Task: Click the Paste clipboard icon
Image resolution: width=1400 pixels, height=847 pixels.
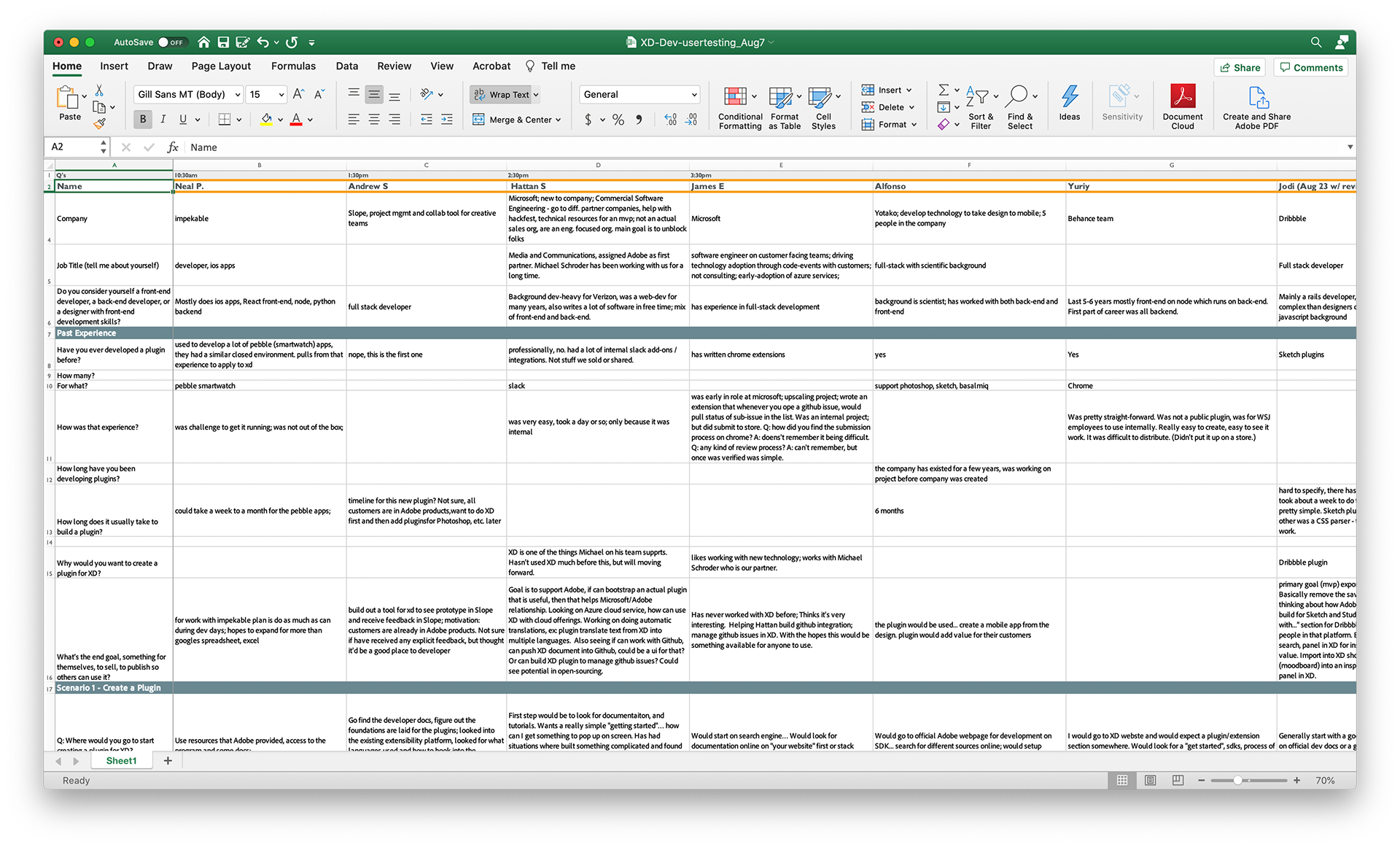Action: pos(68,97)
